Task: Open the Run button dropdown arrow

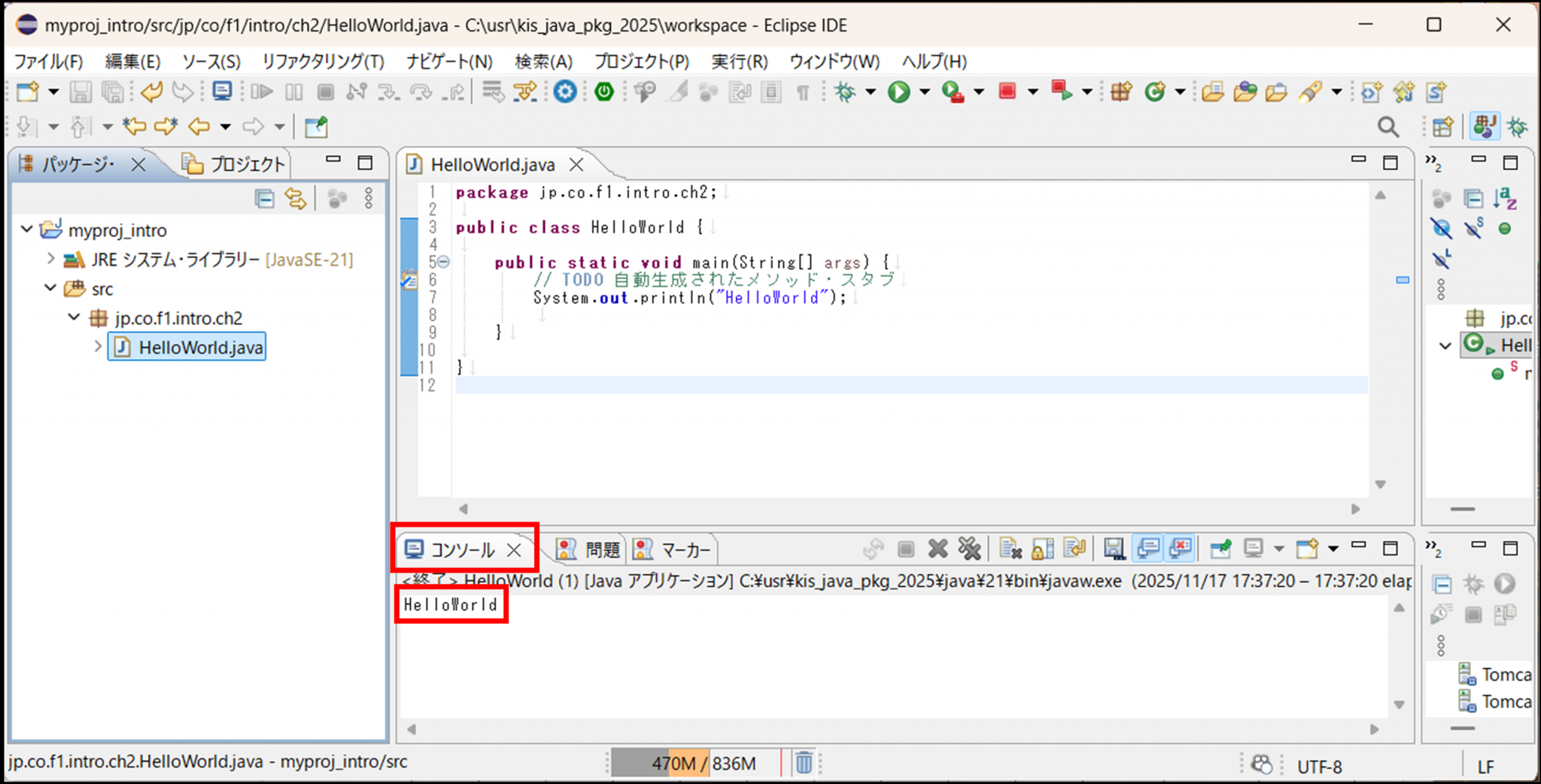Action: (925, 93)
